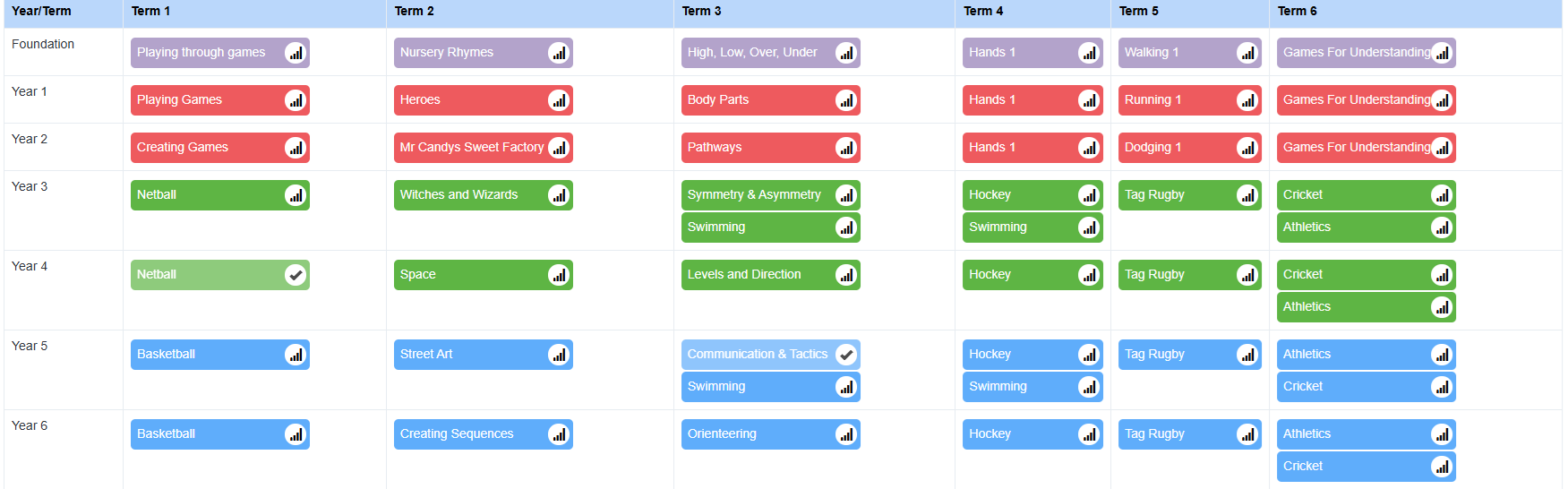Open the Levels and Direction unit
This screenshot has height=489, width=1568.
tap(771, 275)
